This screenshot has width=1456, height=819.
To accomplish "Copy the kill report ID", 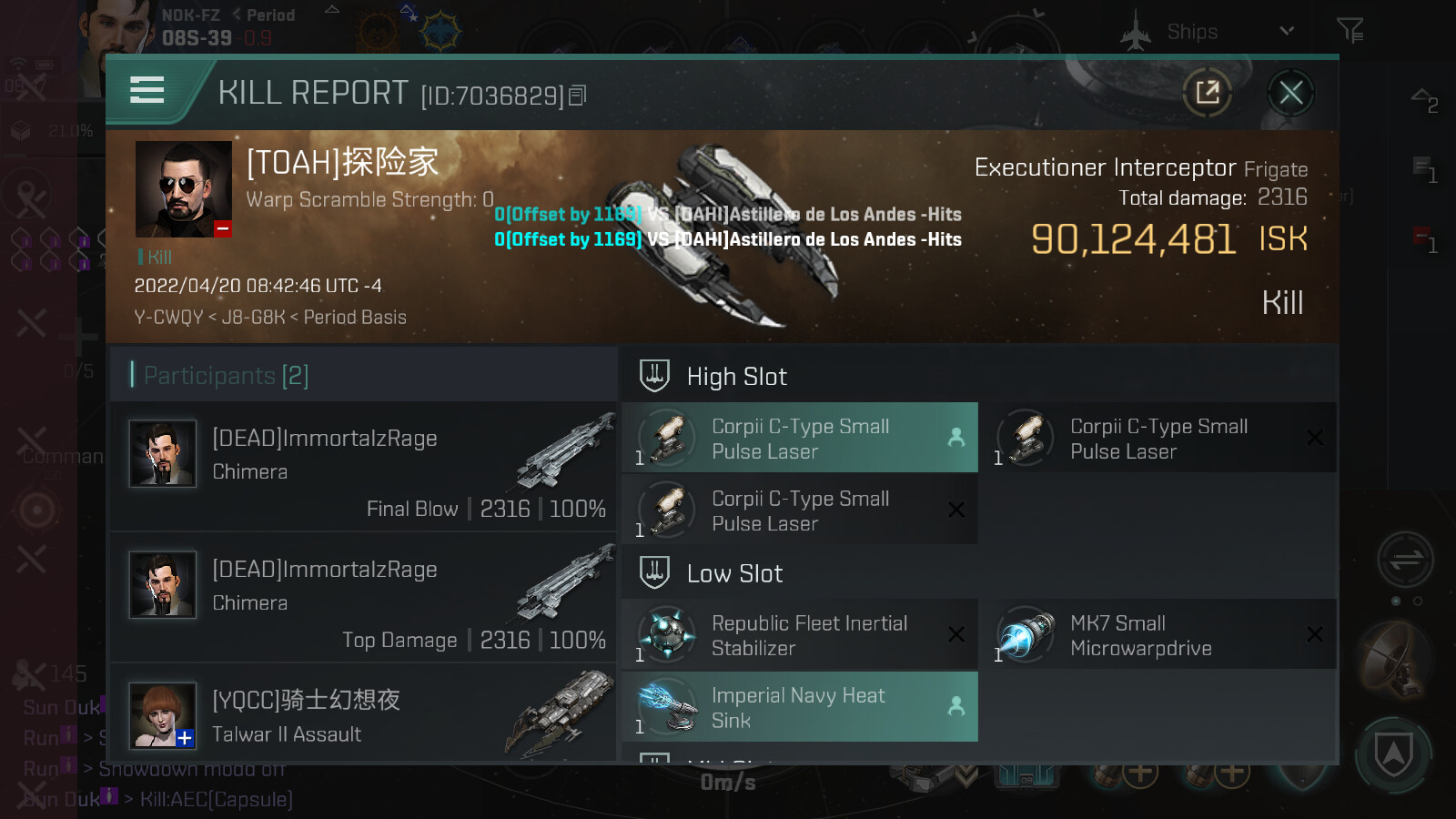I will (x=578, y=96).
